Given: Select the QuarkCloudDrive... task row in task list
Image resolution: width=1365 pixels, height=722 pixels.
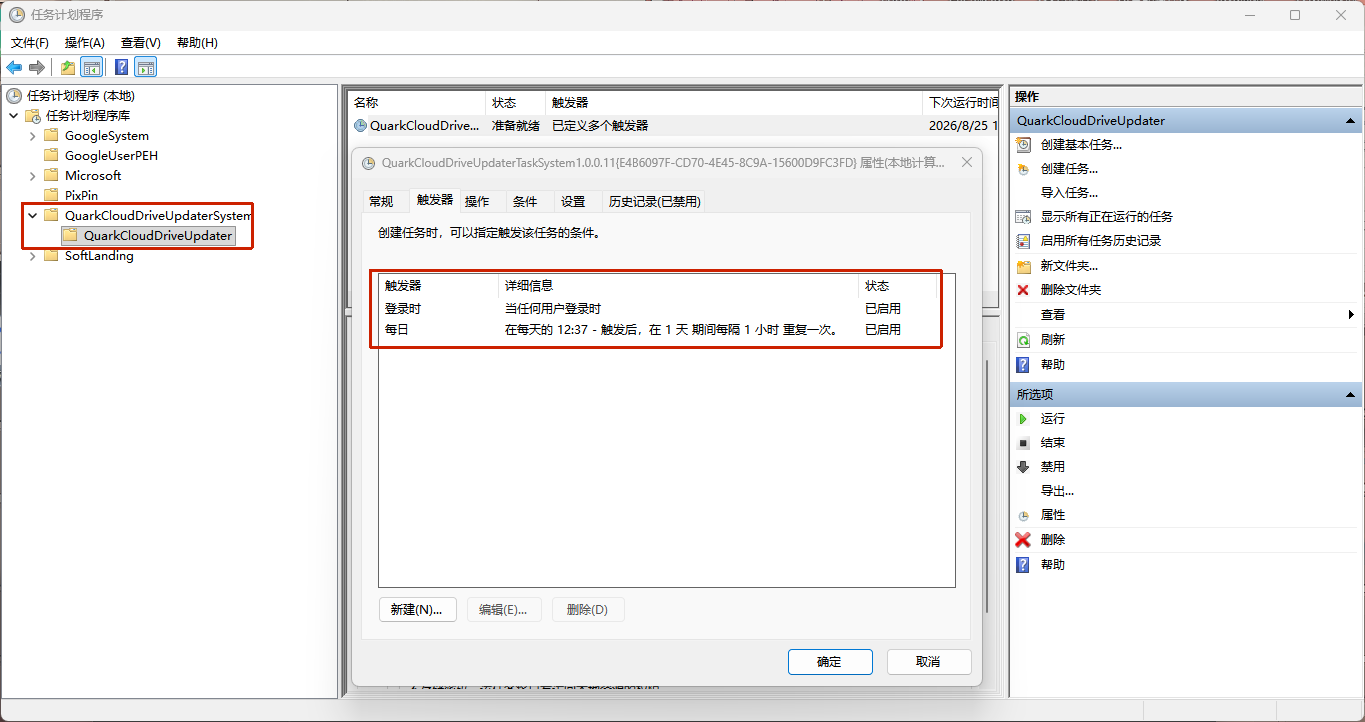Looking at the screenshot, I should point(673,126).
